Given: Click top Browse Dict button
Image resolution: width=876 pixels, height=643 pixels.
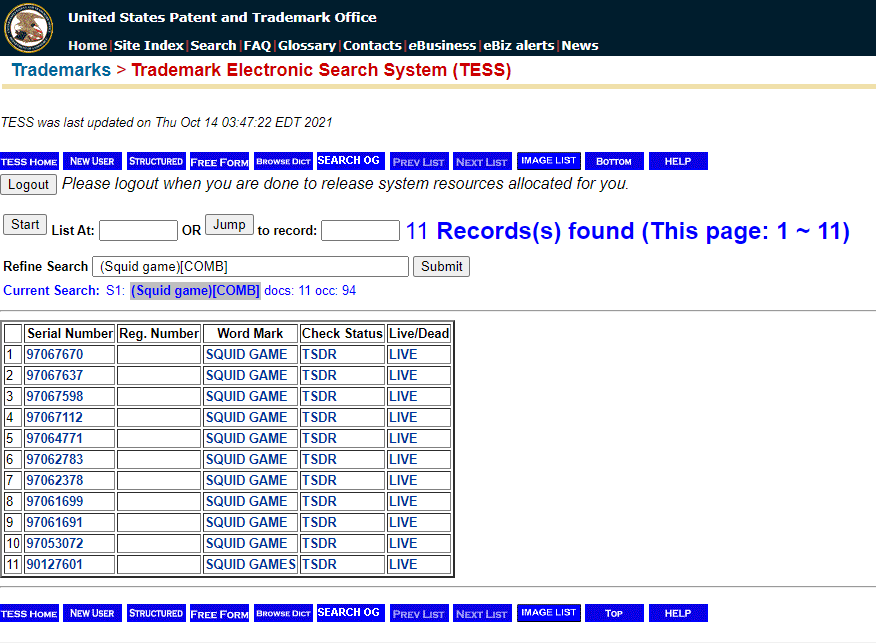Looking at the screenshot, I should click(283, 161).
